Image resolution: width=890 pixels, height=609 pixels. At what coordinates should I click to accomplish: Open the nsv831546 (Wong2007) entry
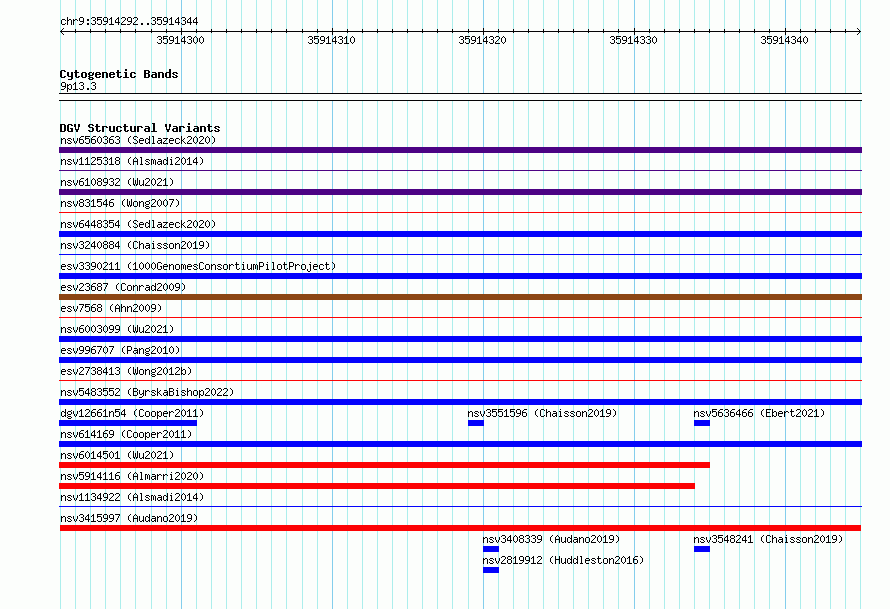click(x=120, y=203)
